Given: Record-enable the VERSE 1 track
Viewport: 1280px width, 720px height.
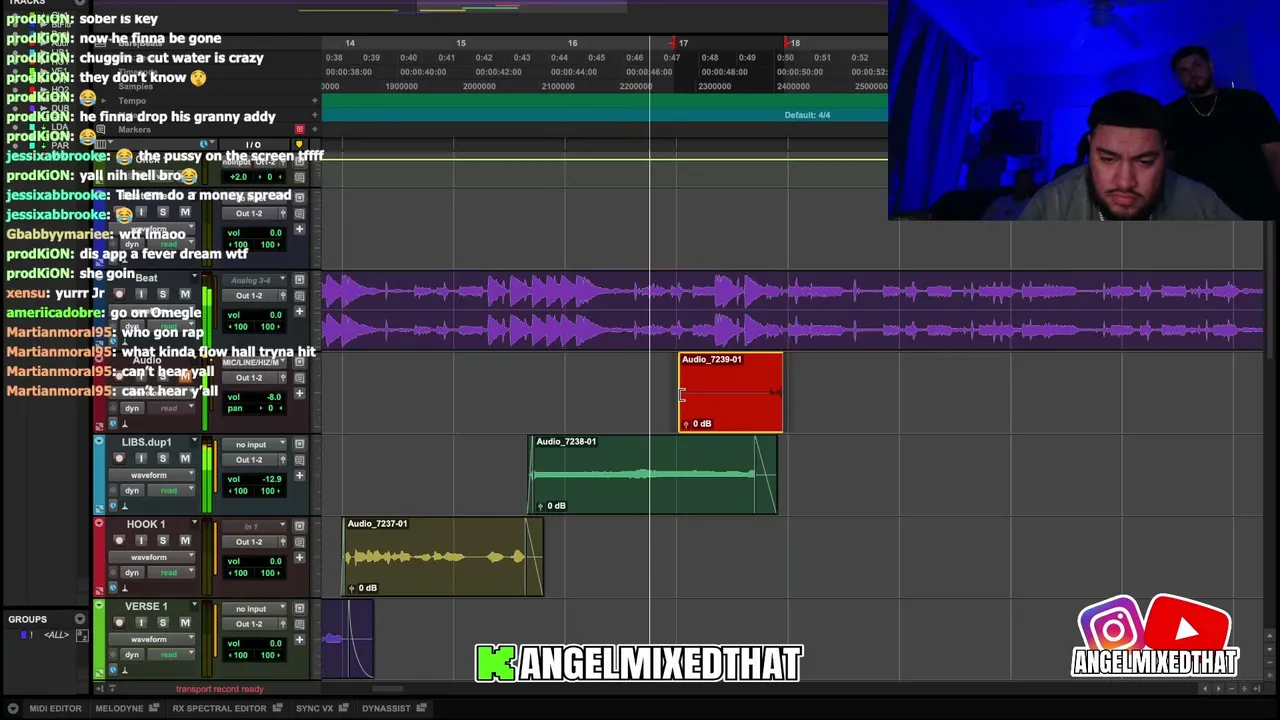Looking at the screenshot, I should coord(119,622).
